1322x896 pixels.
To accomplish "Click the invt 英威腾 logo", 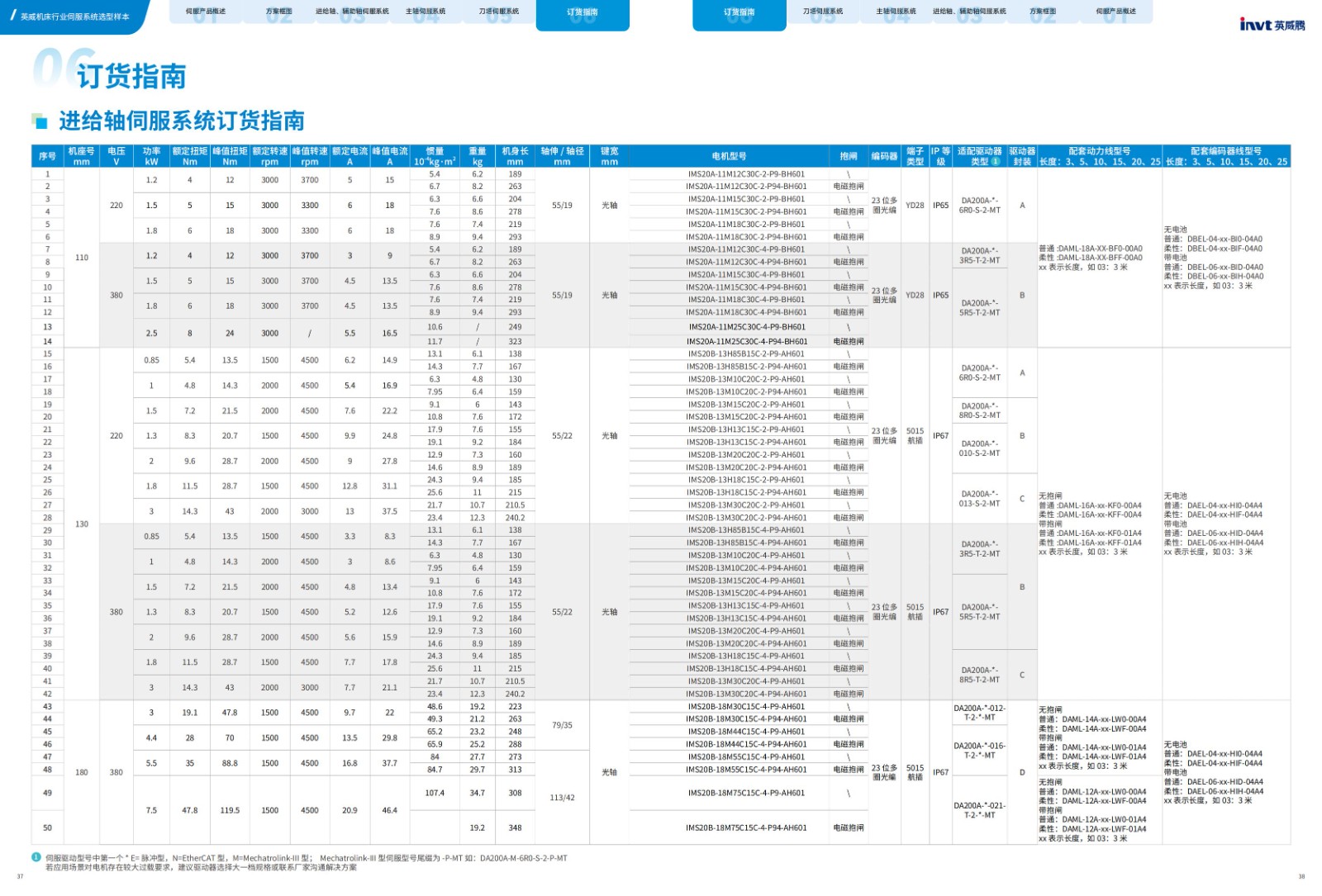I will click(1272, 25).
